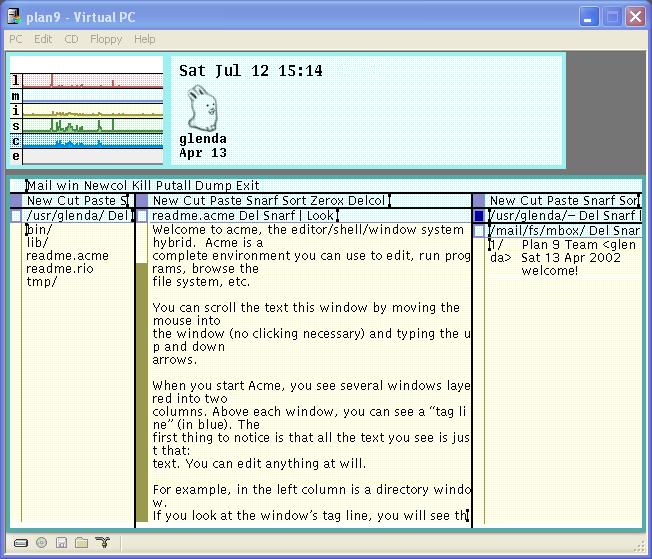Screen dimensions: 652x559
Task: Click the layout box beside /mail/fs/mbox/ tag
Action: point(479,231)
